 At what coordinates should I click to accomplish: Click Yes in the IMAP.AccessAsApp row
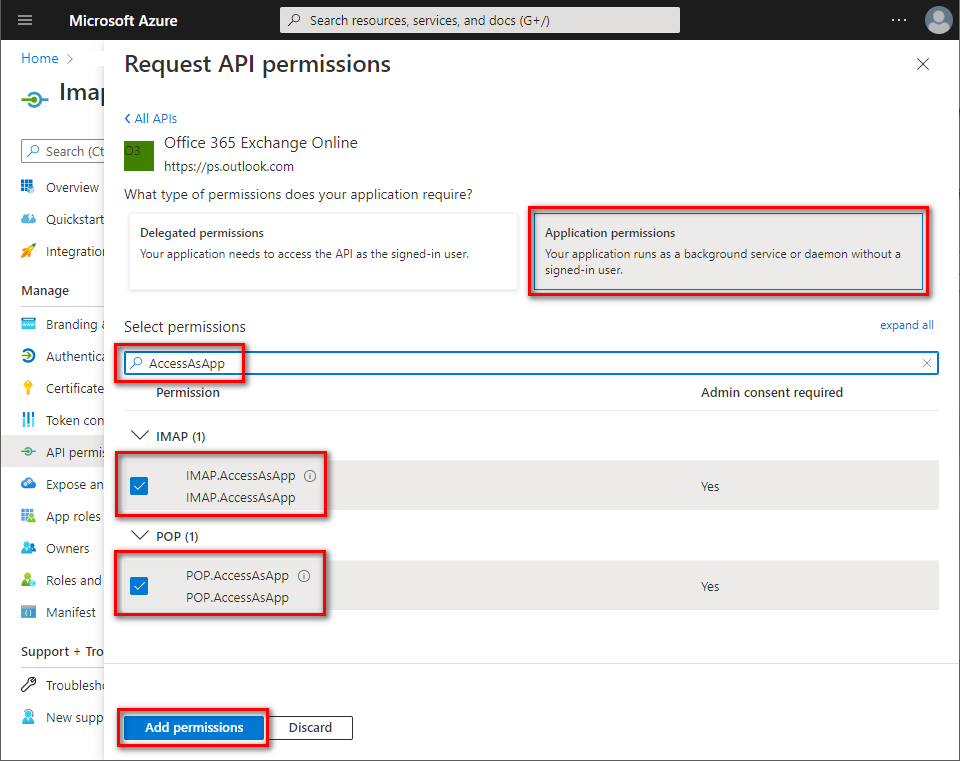(710, 487)
